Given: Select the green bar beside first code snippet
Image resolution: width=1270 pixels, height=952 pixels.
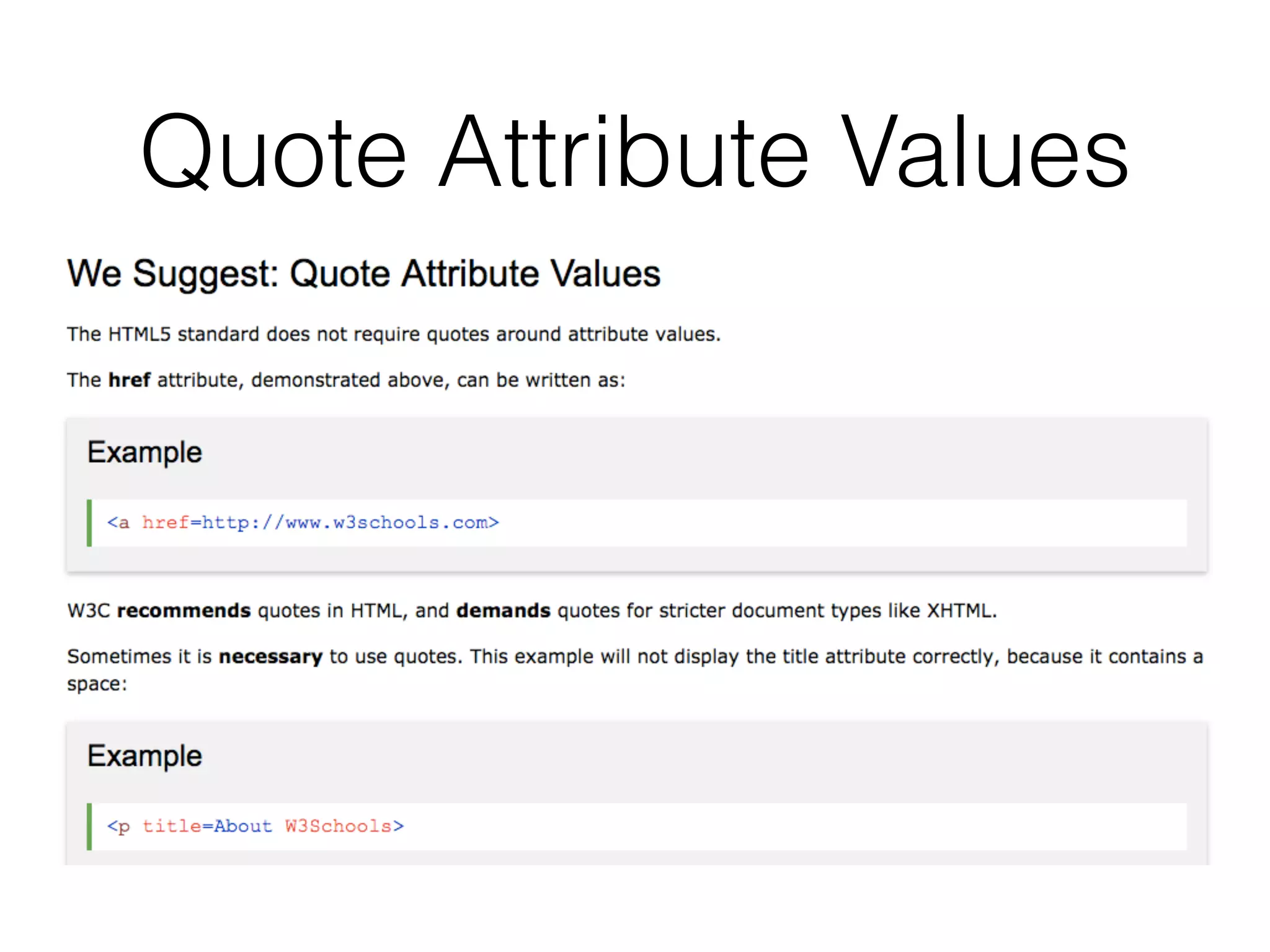Looking at the screenshot, I should coord(91,522).
